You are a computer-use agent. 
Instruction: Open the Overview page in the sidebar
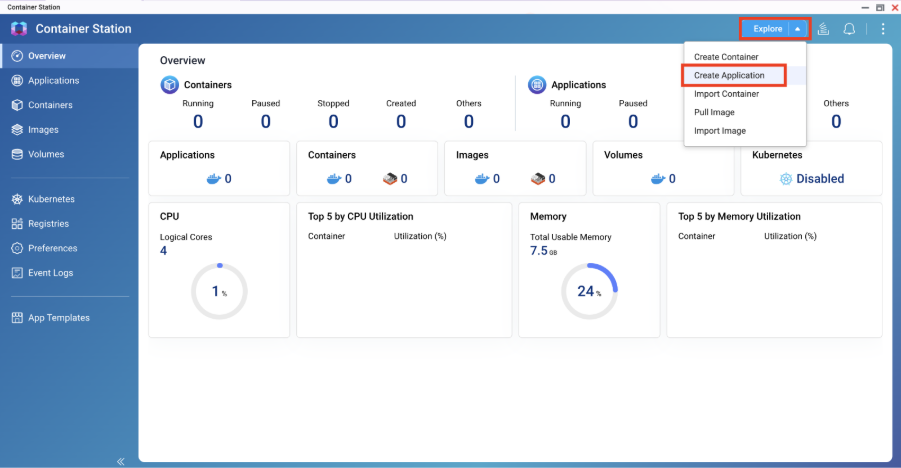pos(70,56)
